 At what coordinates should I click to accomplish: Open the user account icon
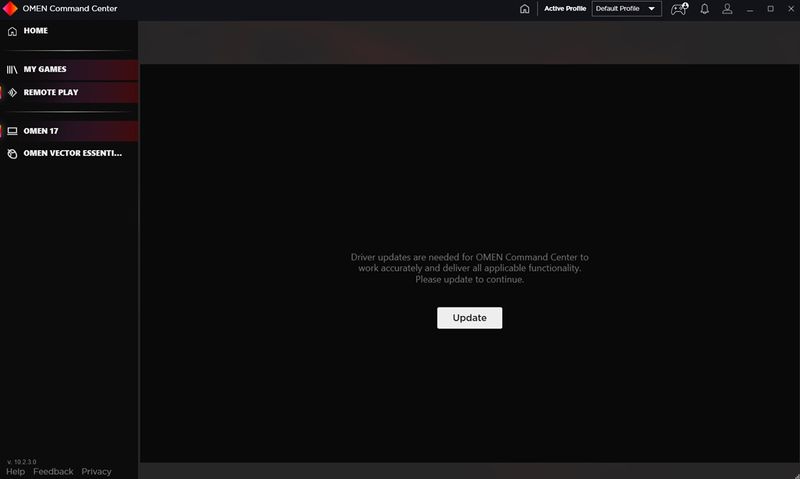728,9
